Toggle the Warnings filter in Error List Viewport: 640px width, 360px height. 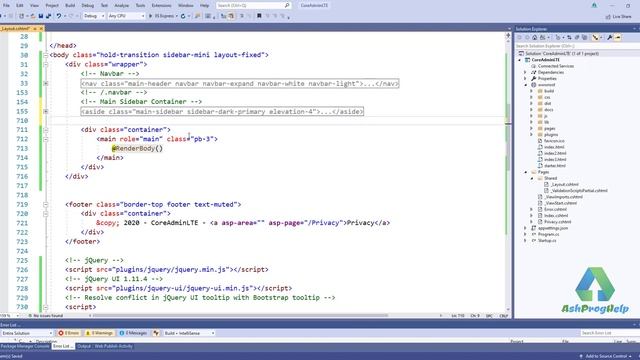tap(99, 333)
